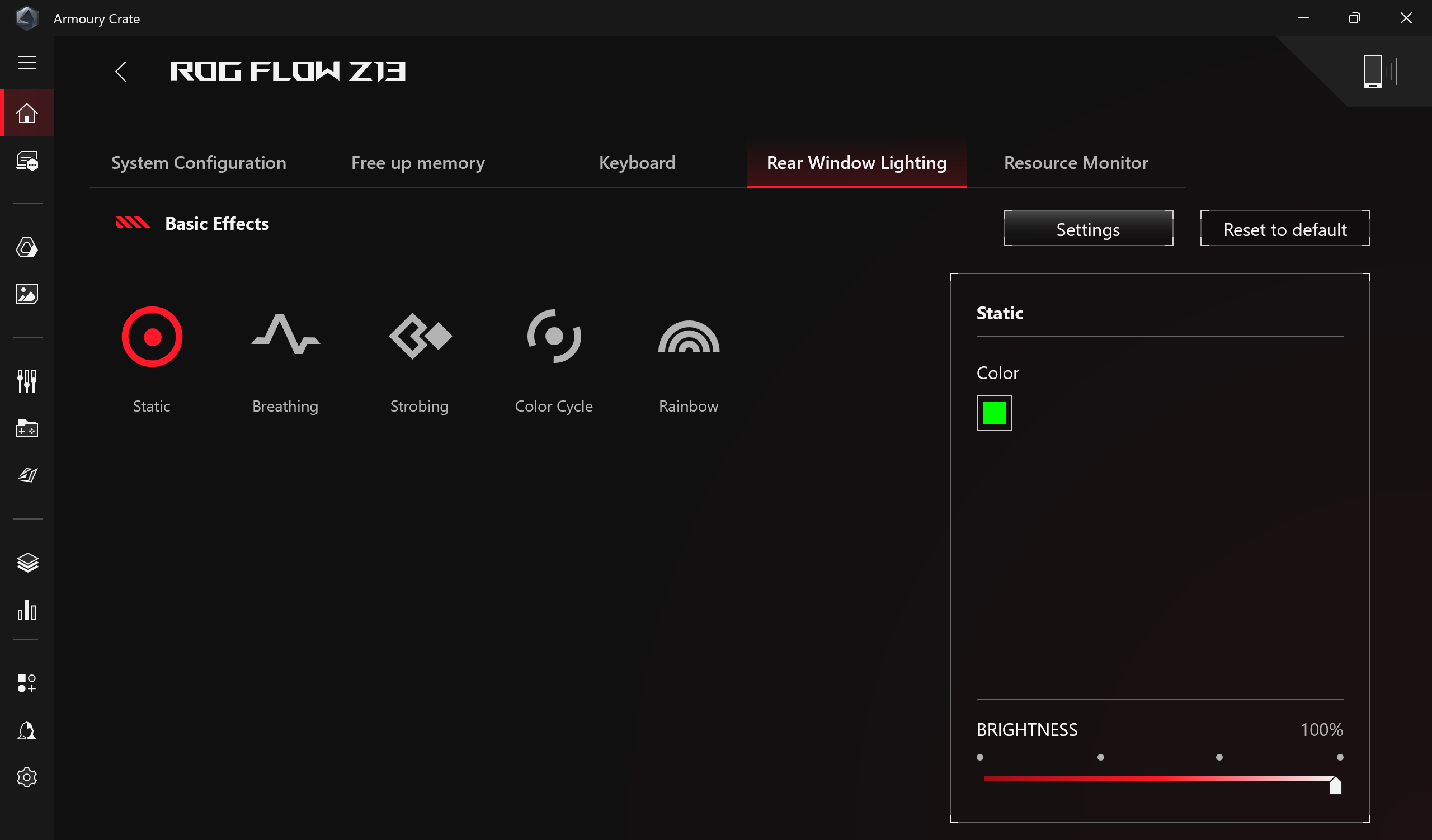Click the first brightness level dot
The image size is (1432, 840).
pos(980,758)
